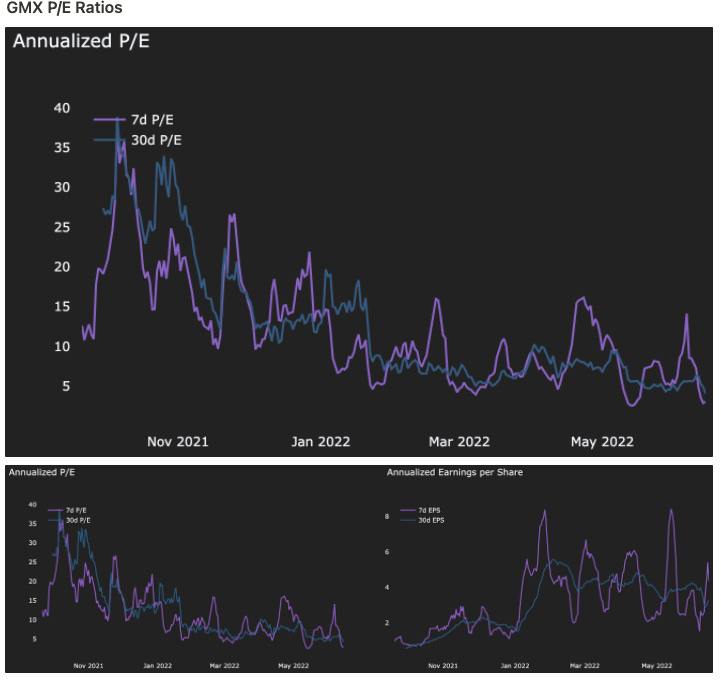The height and width of the screenshot is (680, 721).
Task: Toggle 7d P/E legend in small P/E chart
Action: coord(68,510)
